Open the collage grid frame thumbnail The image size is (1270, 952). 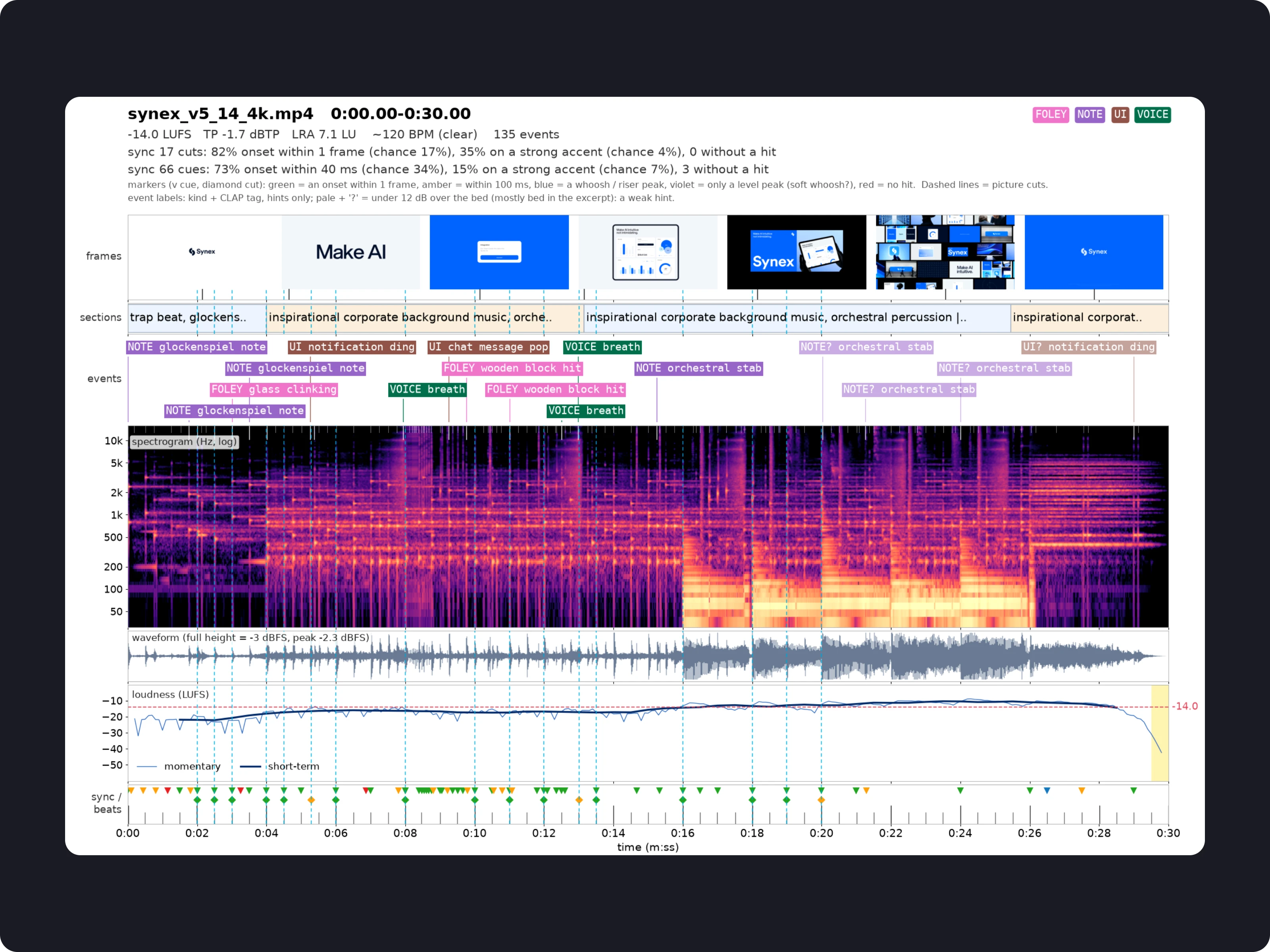coord(945,252)
